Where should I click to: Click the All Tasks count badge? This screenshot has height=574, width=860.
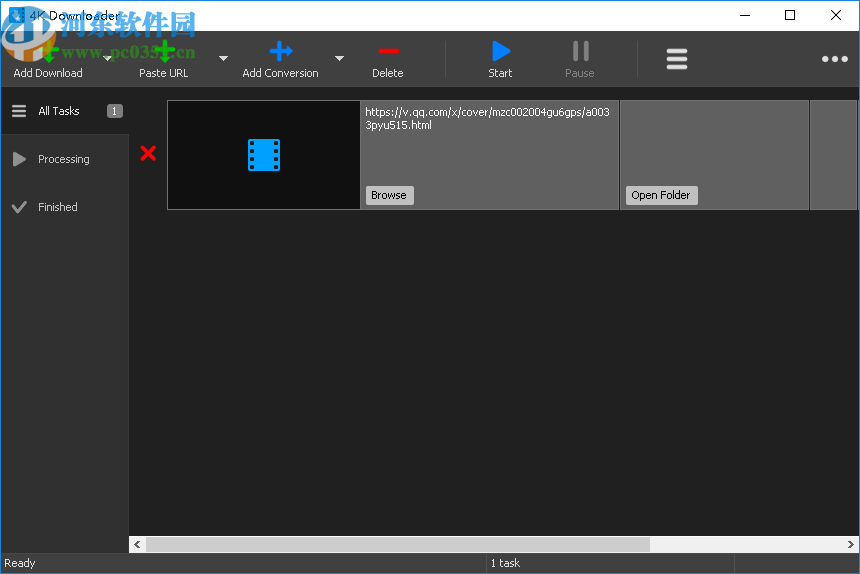click(115, 111)
